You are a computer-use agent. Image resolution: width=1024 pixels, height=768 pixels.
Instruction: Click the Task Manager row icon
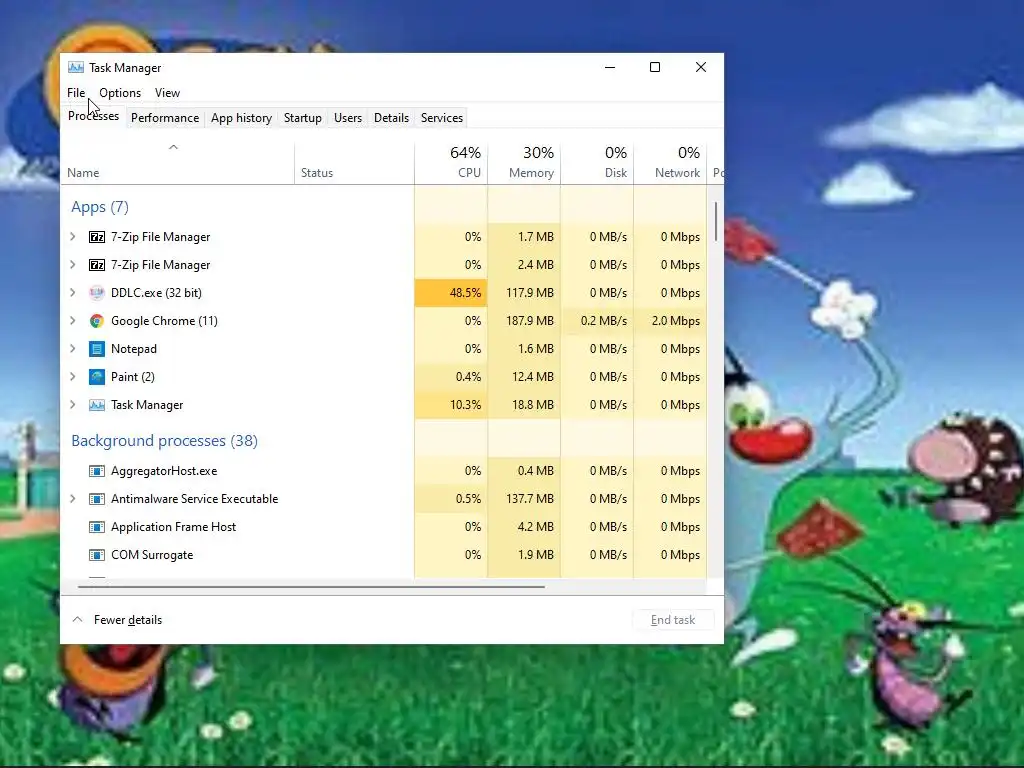[97, 406]
